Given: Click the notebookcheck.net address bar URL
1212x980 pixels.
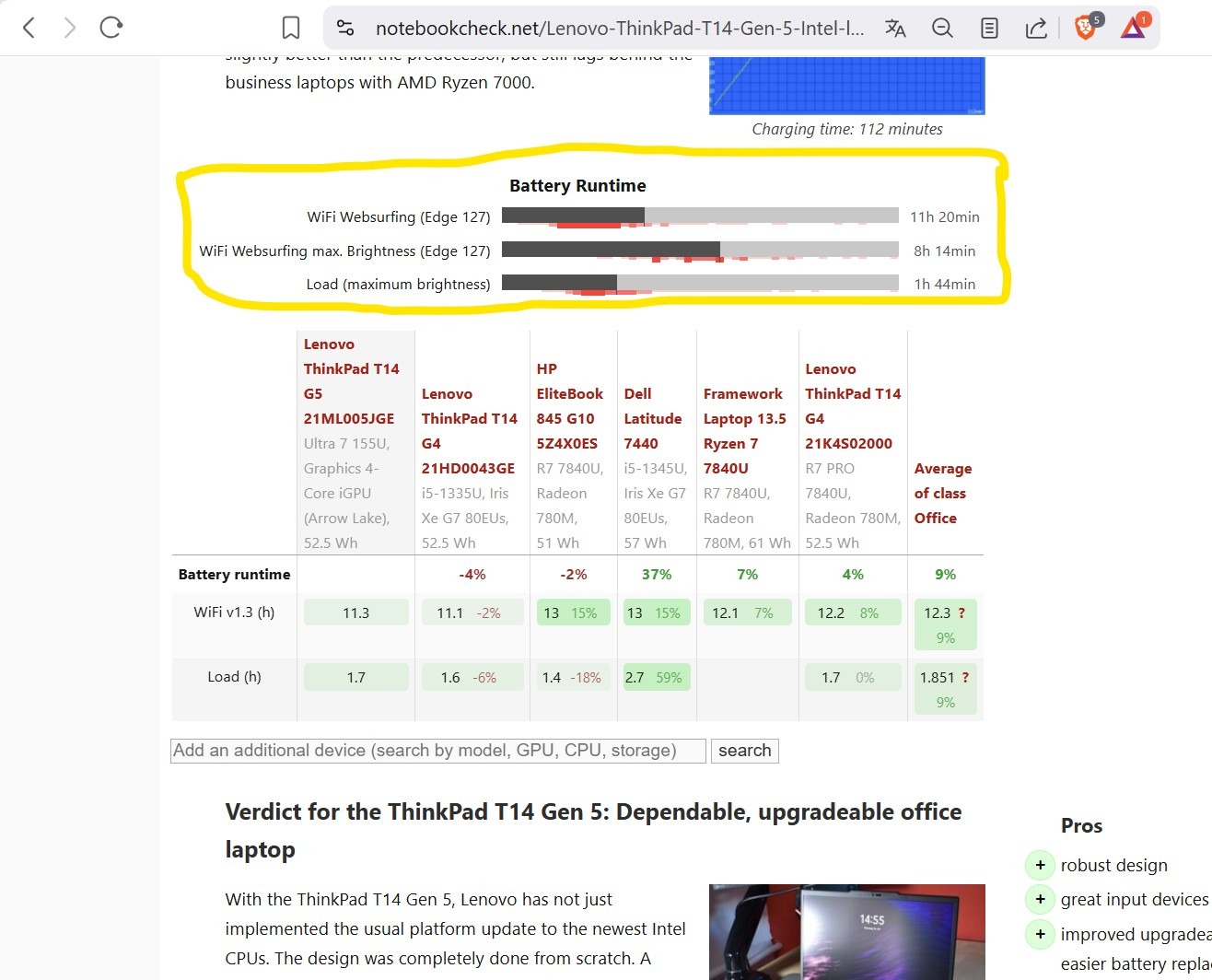Looking at the screenshot, I should (620, 28).
